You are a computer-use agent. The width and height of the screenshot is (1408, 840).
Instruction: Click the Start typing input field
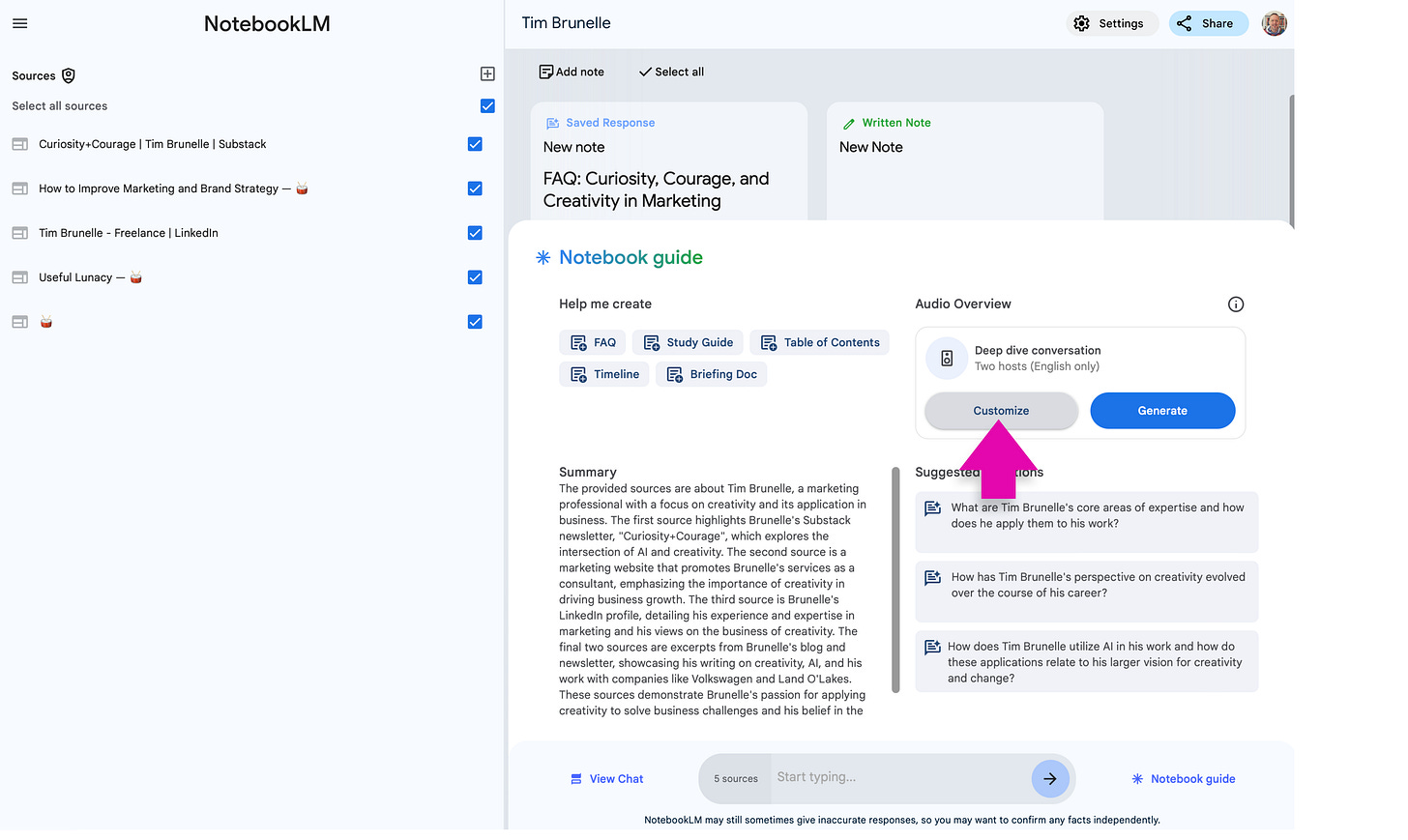(899, 777)
